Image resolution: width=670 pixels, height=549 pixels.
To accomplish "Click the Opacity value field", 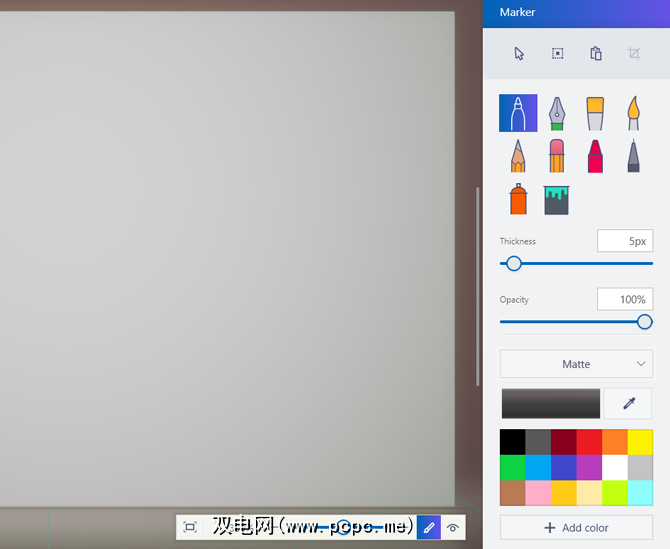I will point(625,299).
